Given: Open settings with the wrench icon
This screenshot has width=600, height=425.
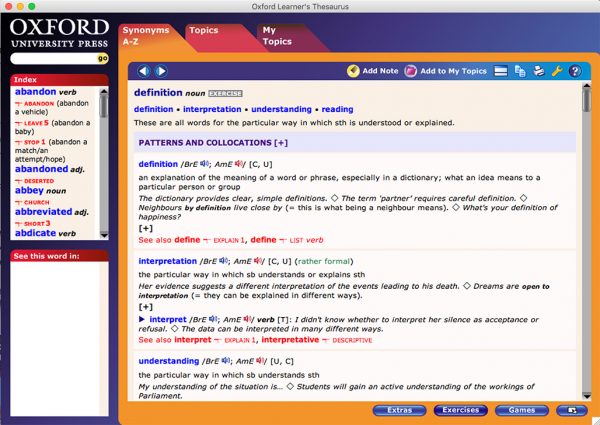Looking at the screenshot, I should click(557, 71).
